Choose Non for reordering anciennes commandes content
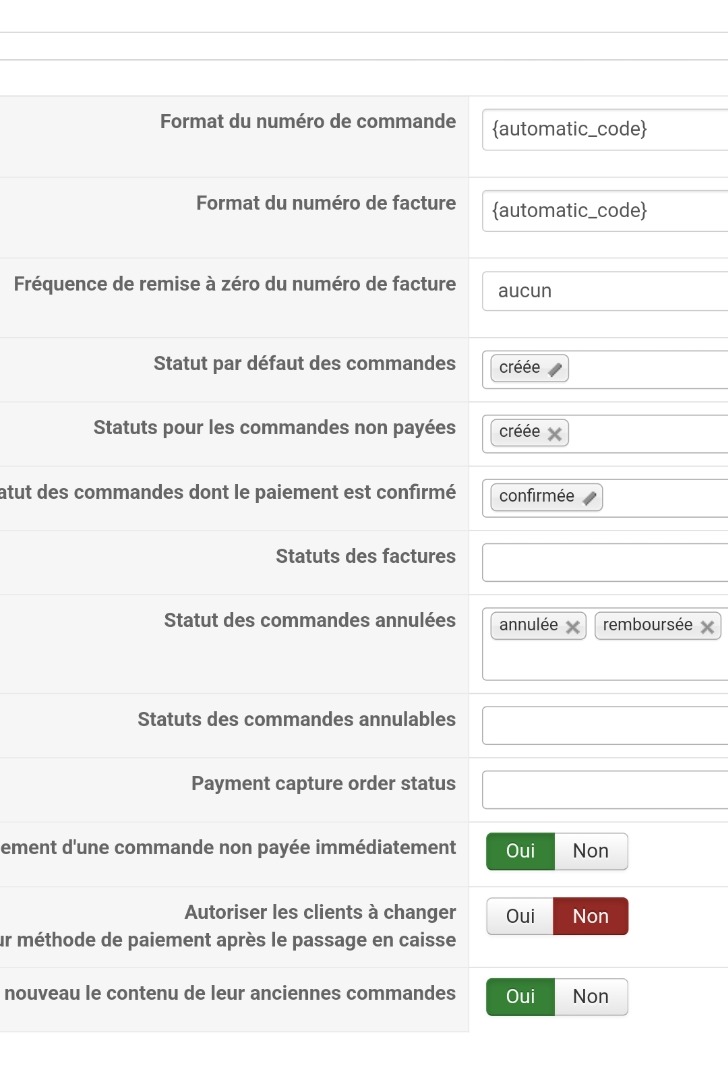 point(590,996)
